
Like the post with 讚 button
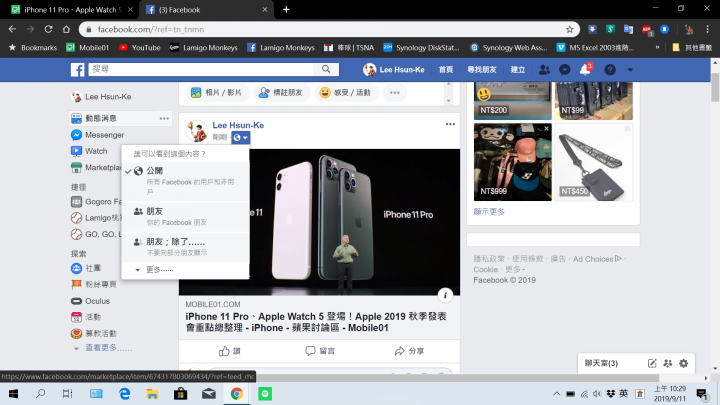tap(230, 351)
